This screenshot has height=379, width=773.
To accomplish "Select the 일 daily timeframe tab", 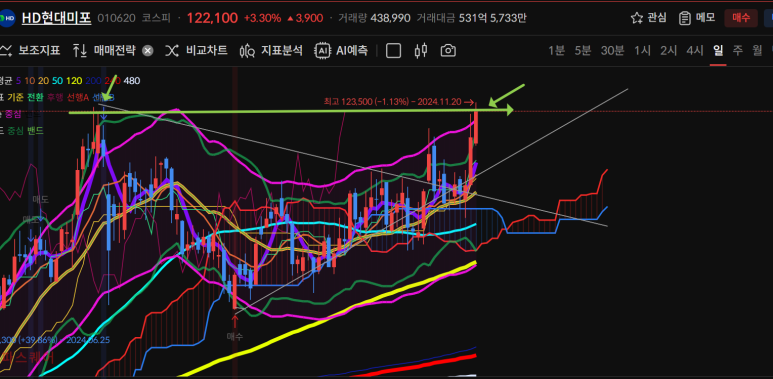I will (718, 50).
